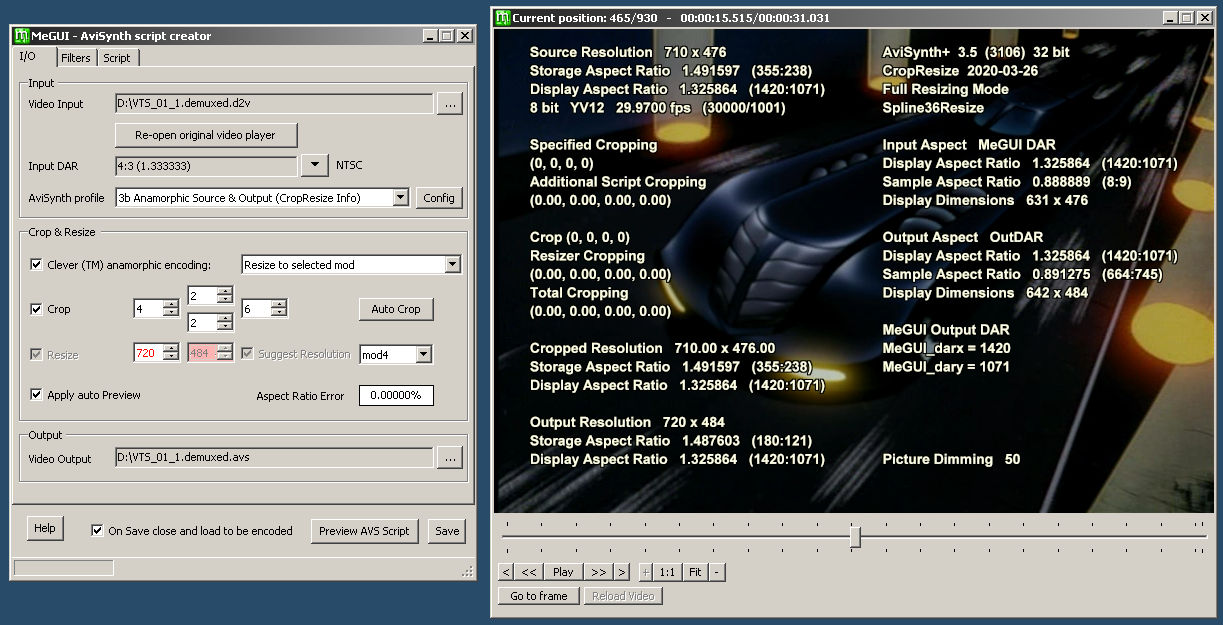Open the mod4 dropdown
Image resolution: width=1223 pixels, height=625 pixels.
coord(424,354)
